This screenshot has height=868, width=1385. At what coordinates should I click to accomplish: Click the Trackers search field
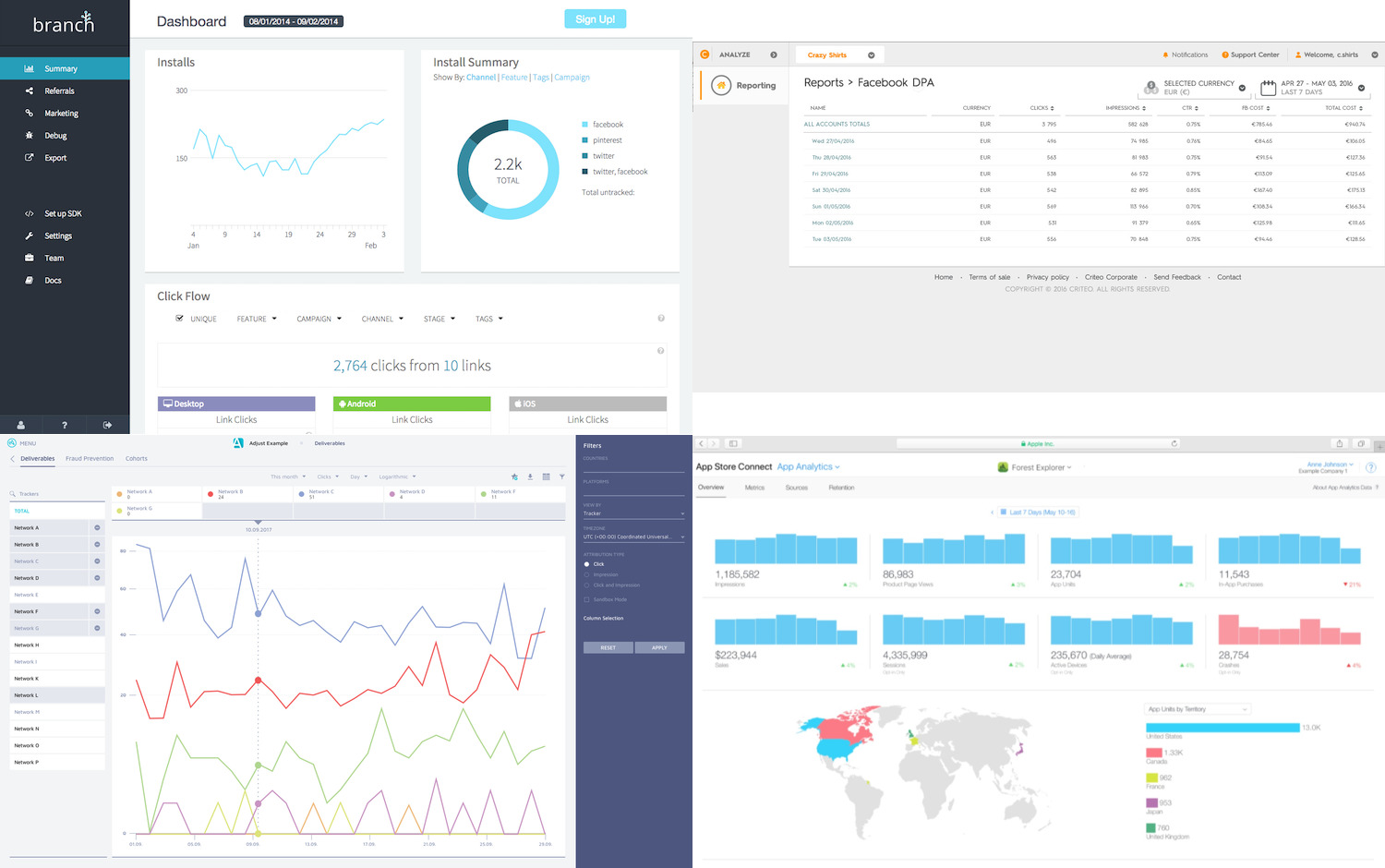(x=57, y=494)
